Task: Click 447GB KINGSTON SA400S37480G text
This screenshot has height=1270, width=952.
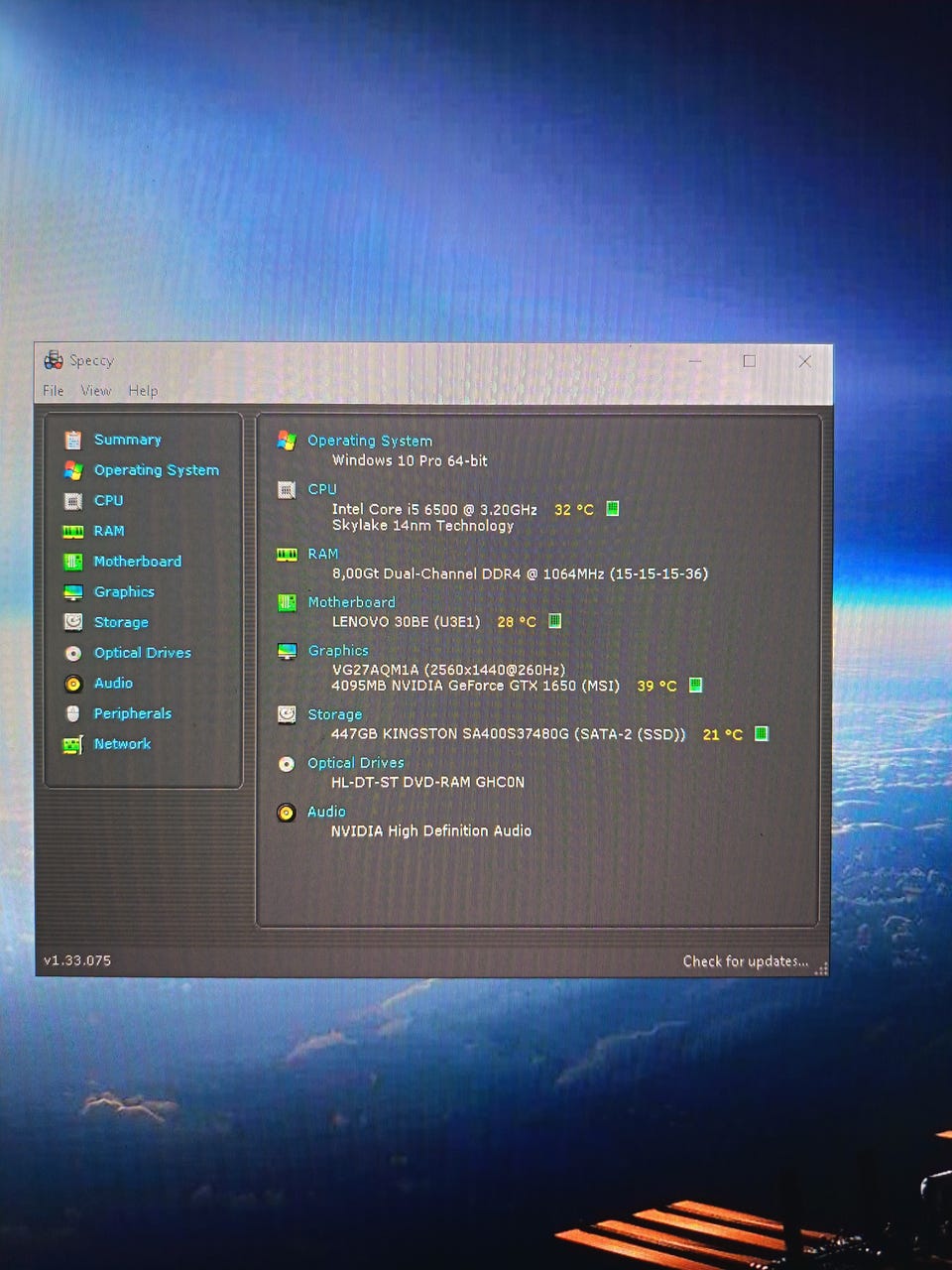Action: point(509,734)
